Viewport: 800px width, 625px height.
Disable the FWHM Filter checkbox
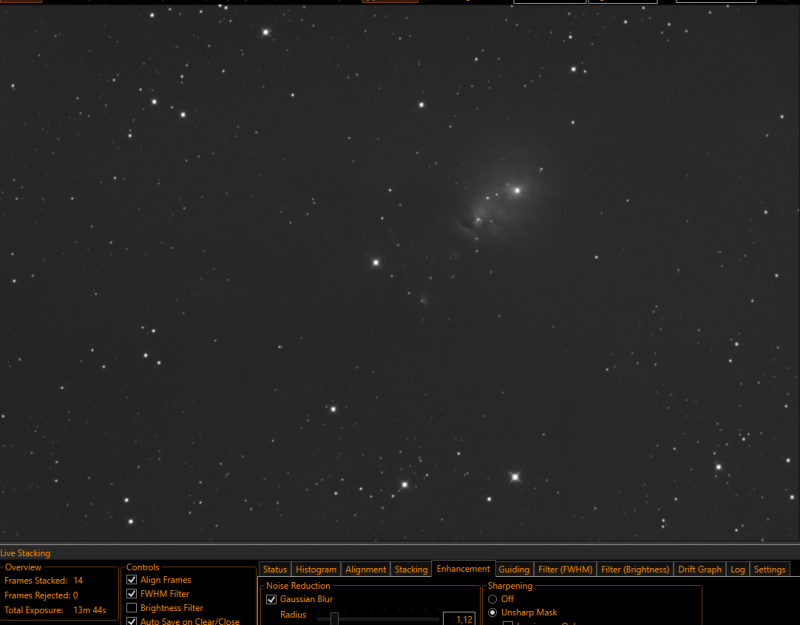pyautogui.click(x=132, y=594)
